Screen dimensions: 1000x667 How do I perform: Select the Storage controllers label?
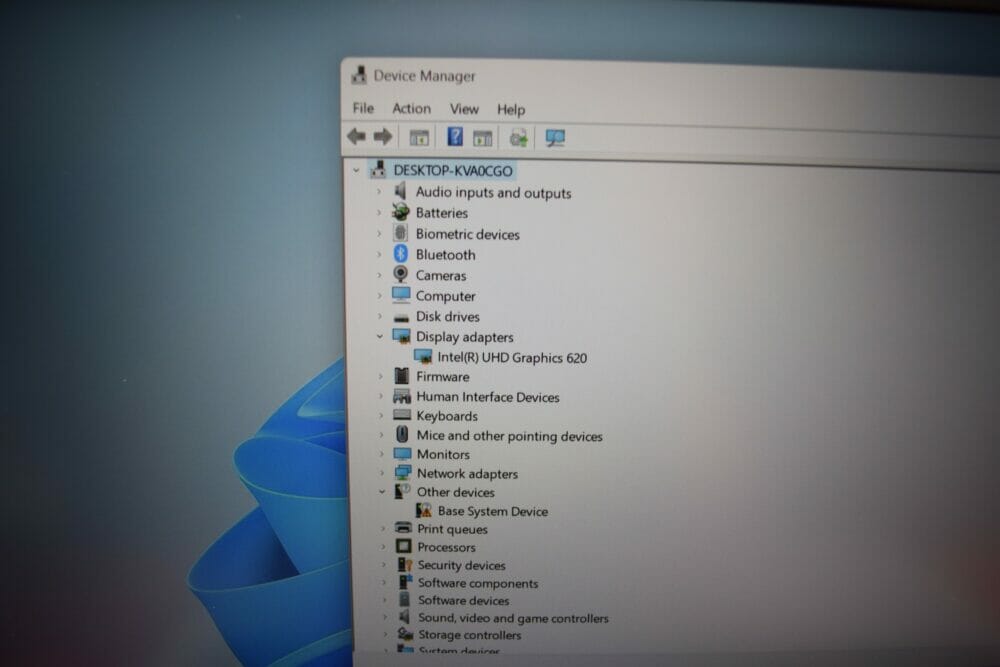tap(470, 634)
